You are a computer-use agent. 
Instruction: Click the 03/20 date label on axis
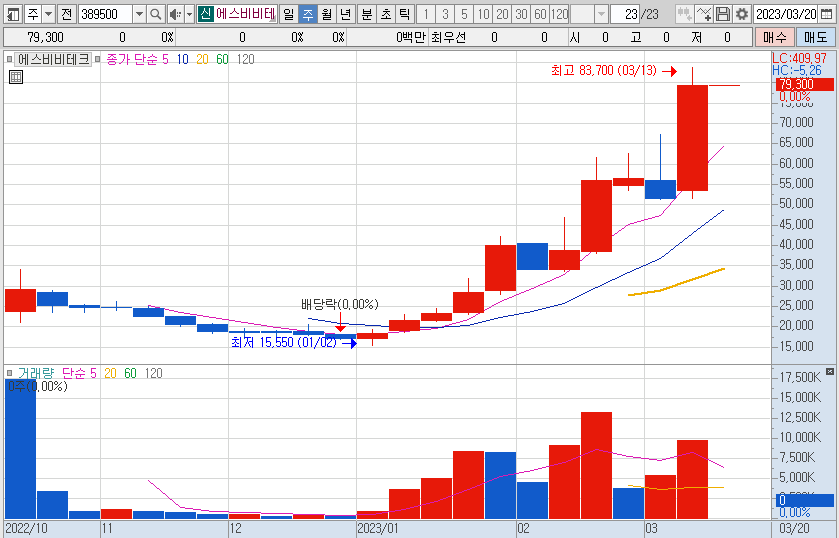click(x=795, y=529)
